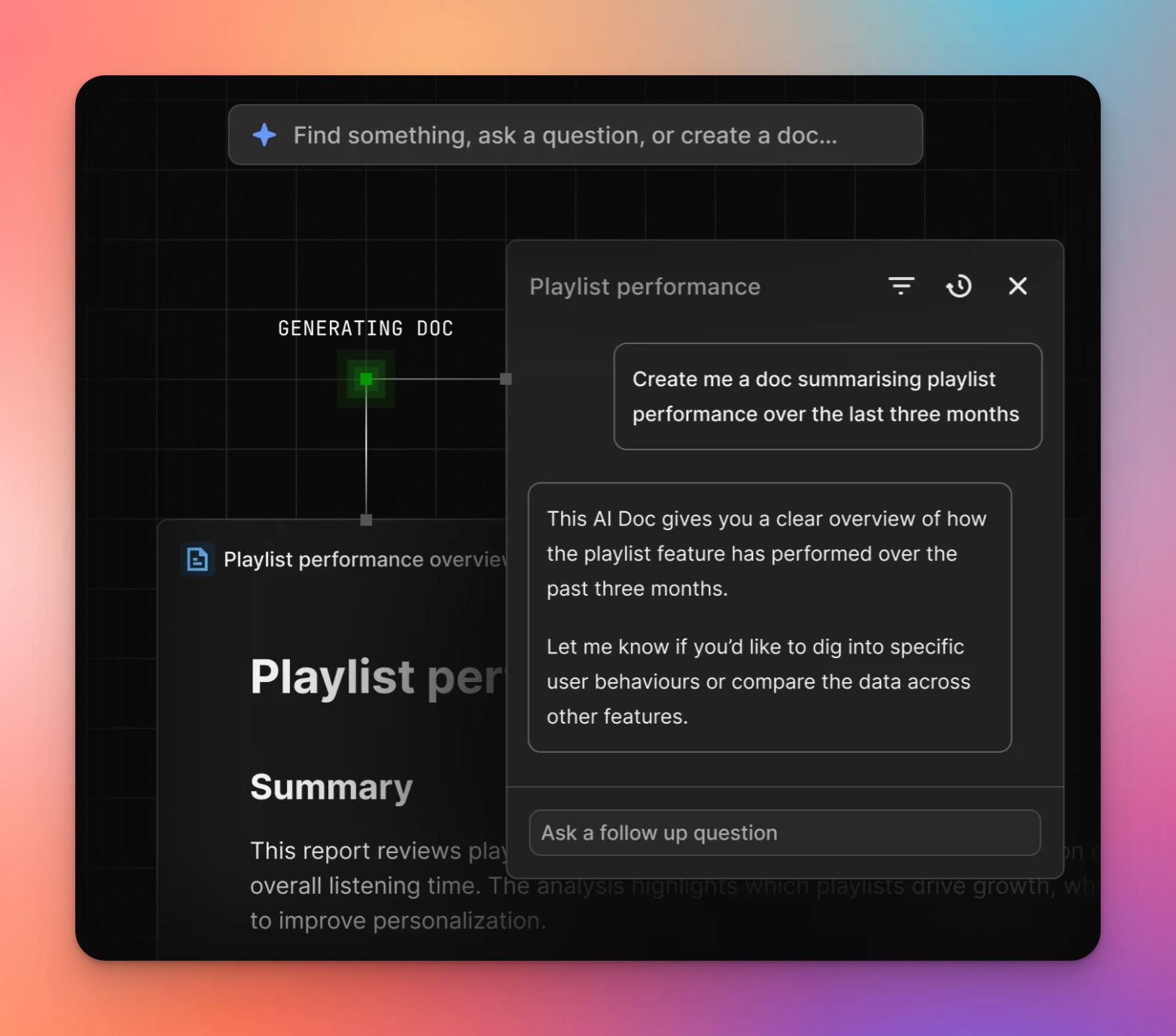The height and width of the screenshot is (1036, 1176).
Task: Click the connector node right of the generating square
Action: click(x=504, y=379)
